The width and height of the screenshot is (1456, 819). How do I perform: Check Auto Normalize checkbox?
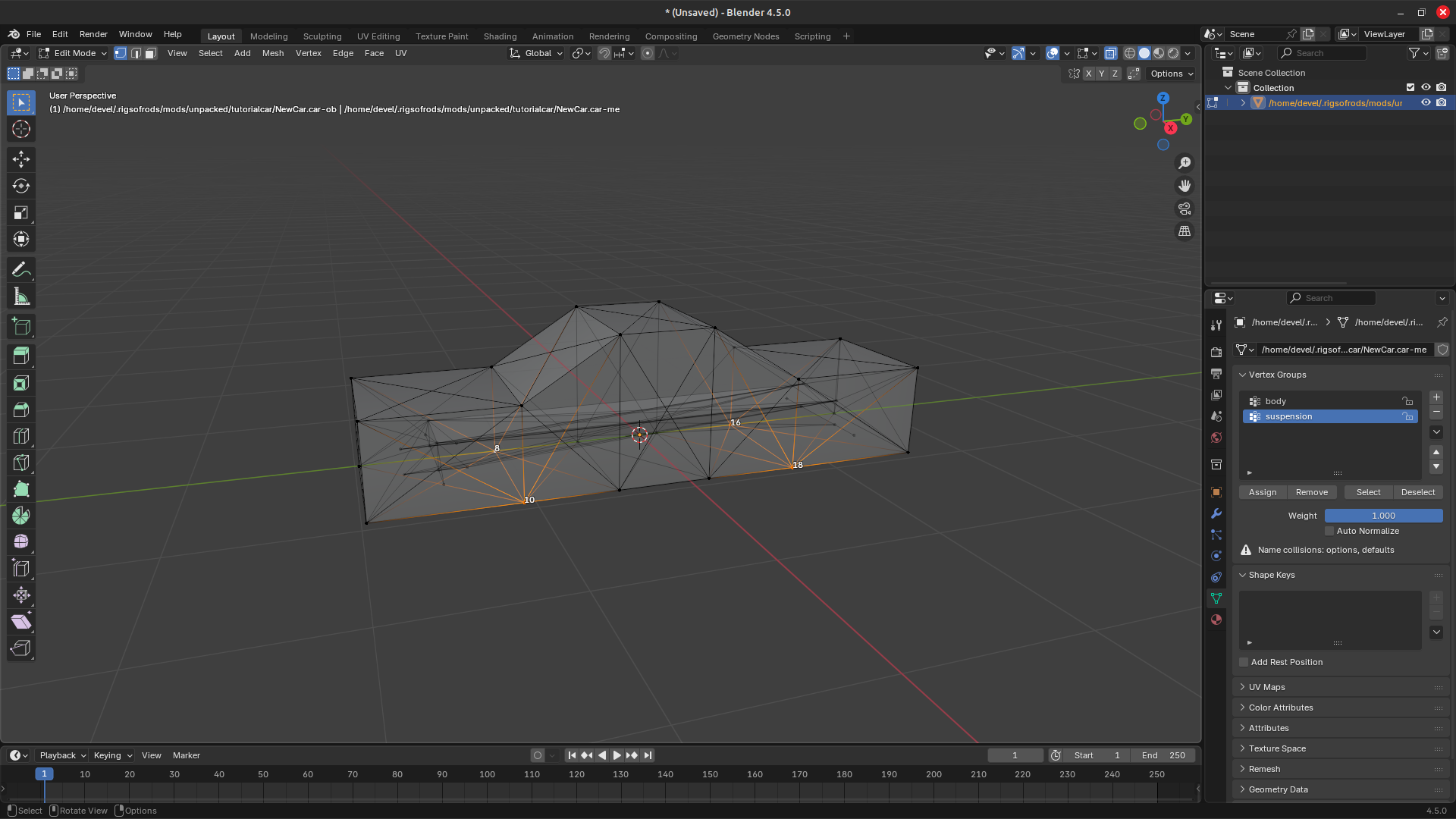[1329, 531]
